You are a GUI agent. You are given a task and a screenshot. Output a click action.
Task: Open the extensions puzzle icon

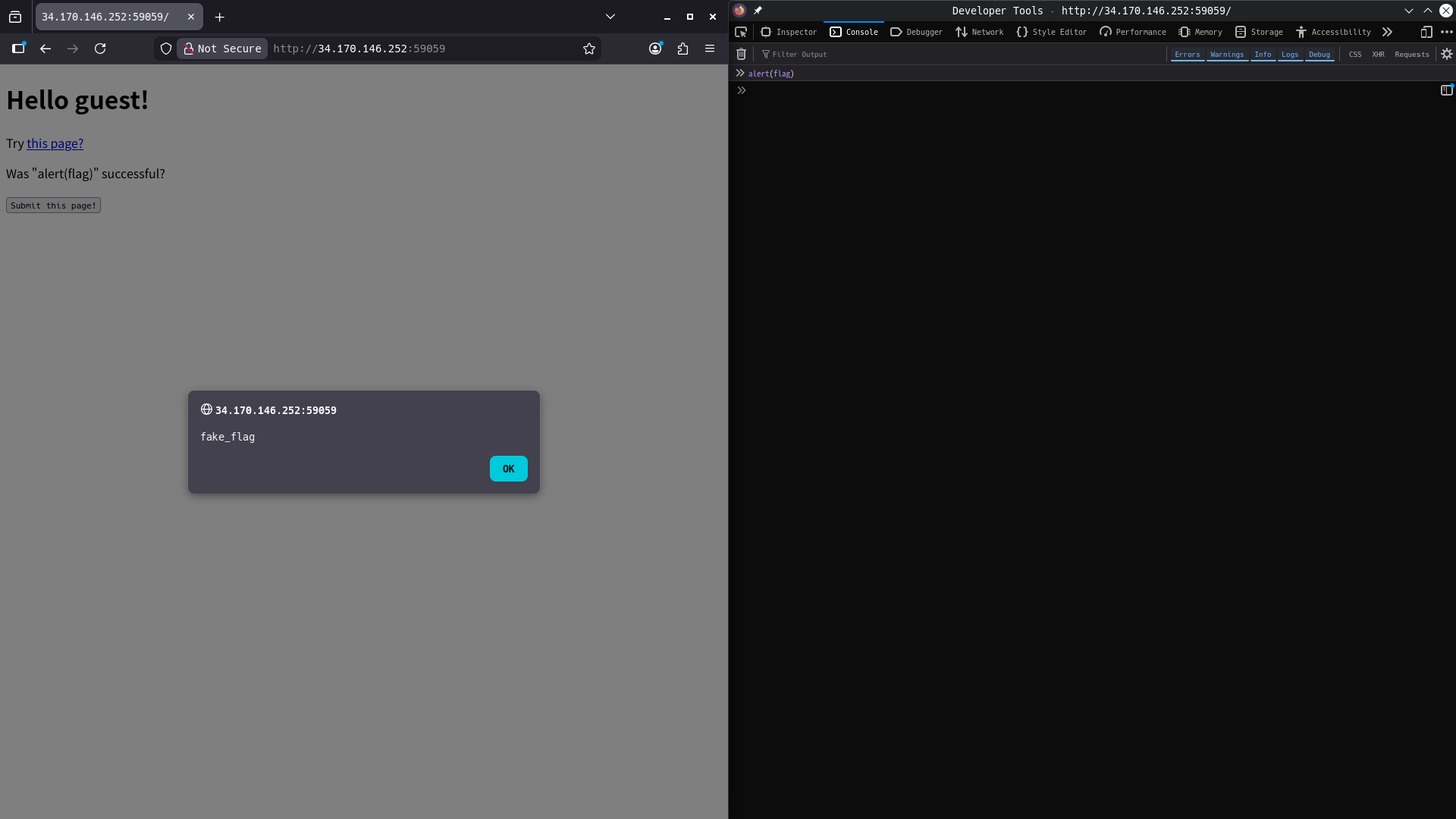click(682, 49)
